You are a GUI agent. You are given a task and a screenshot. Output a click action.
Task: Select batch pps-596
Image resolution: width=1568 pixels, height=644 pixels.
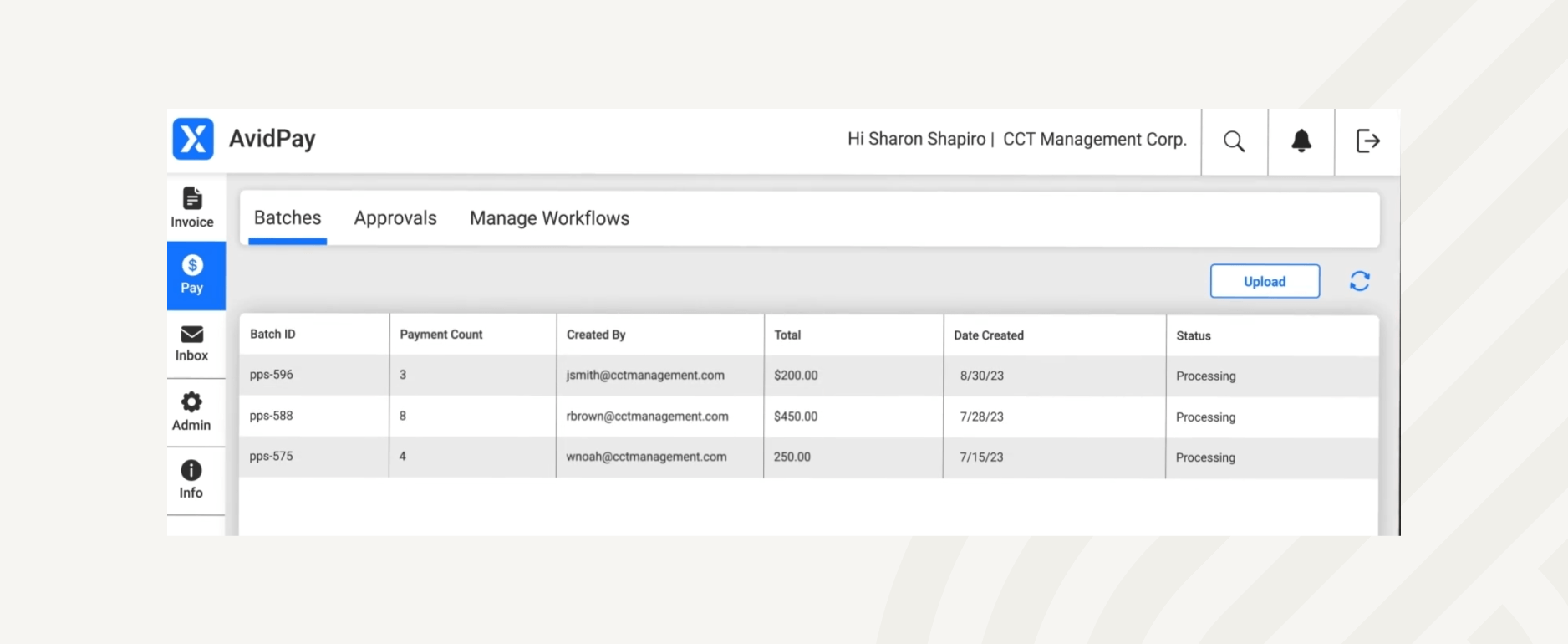click(x=271, y=375)
